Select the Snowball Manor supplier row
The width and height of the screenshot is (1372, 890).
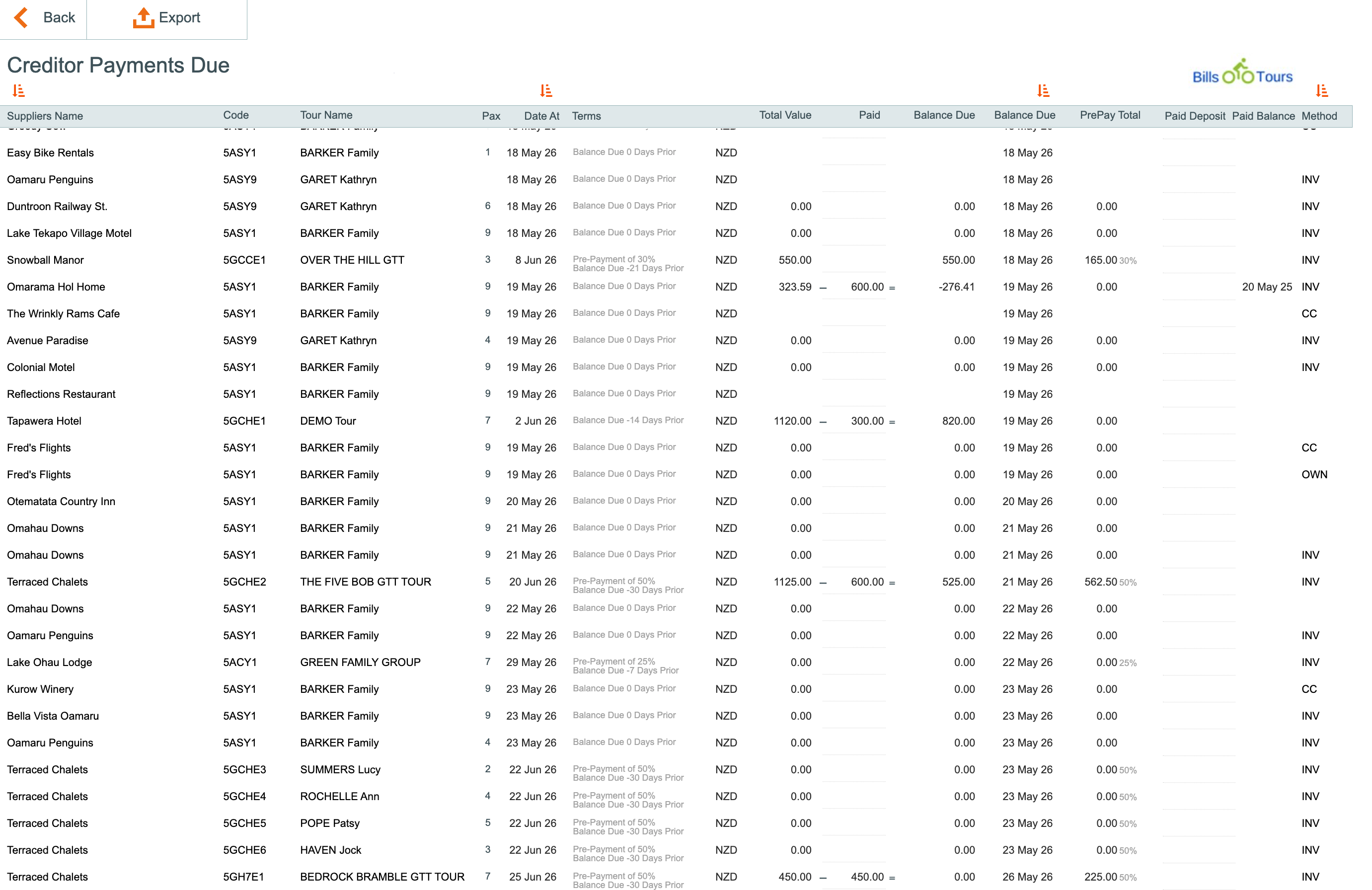[x=46, y=260]
